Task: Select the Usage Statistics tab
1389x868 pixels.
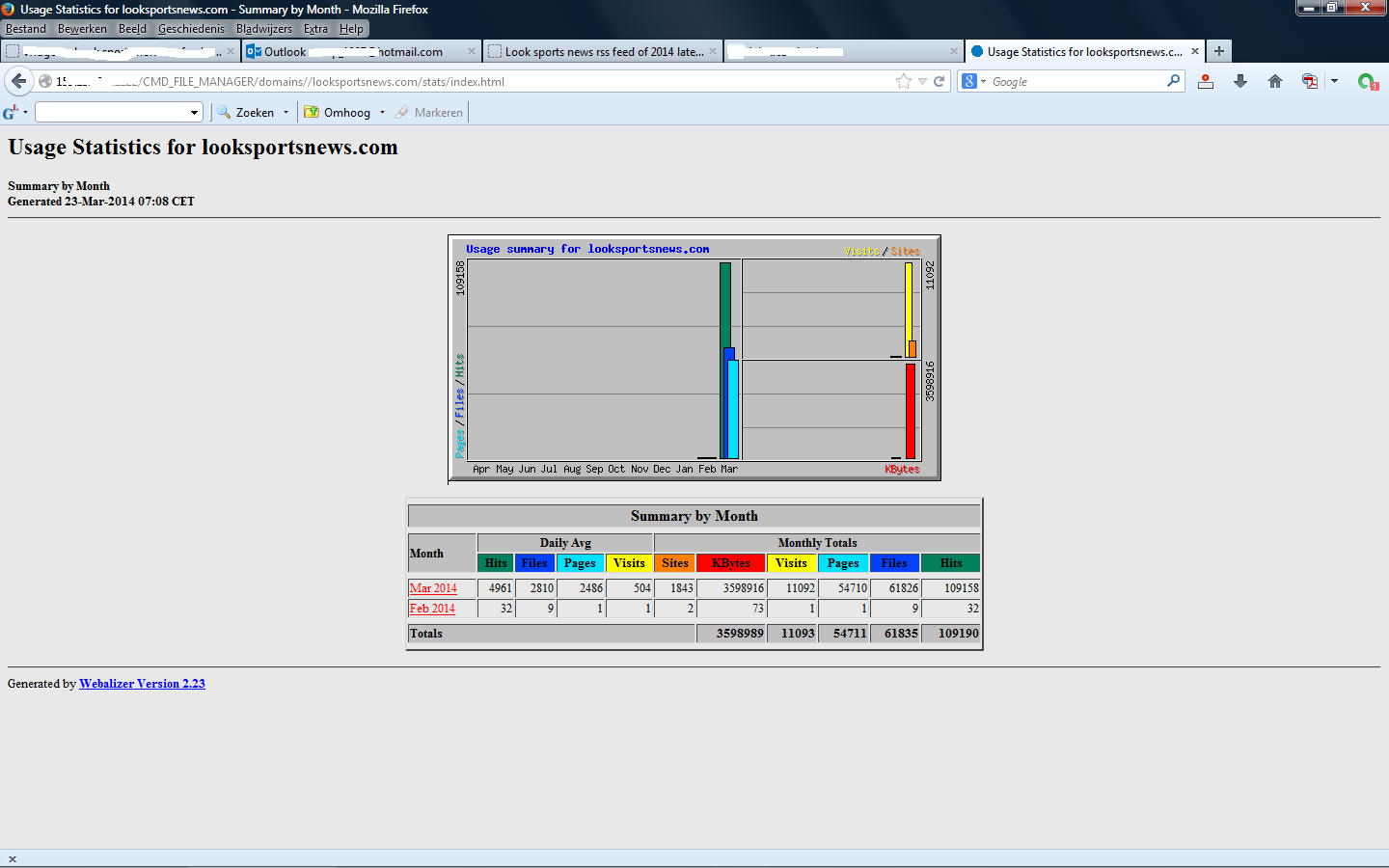Action: click(1084, 51)
